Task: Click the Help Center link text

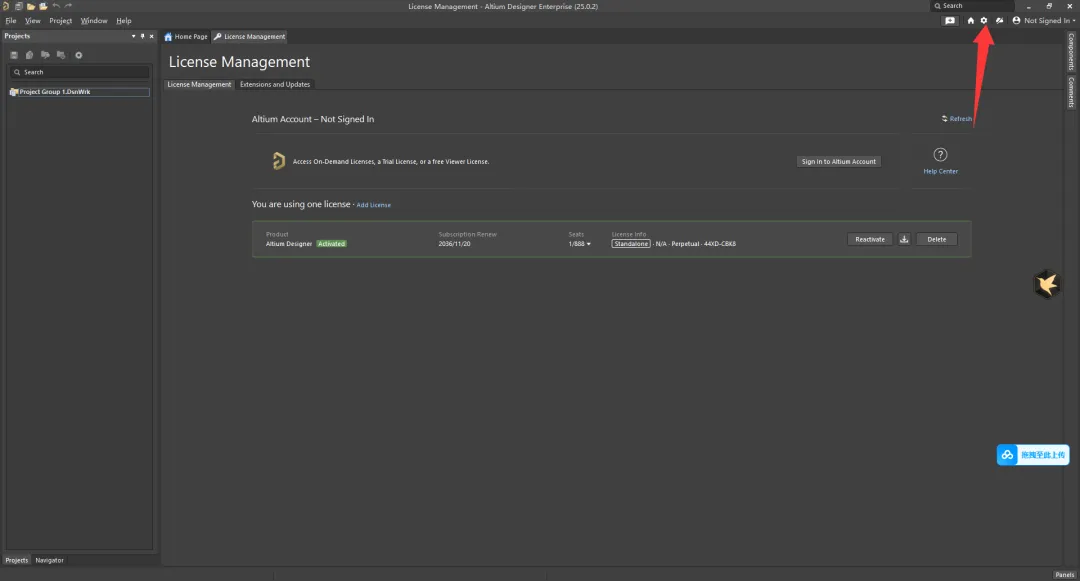Action: coord(940,171)
